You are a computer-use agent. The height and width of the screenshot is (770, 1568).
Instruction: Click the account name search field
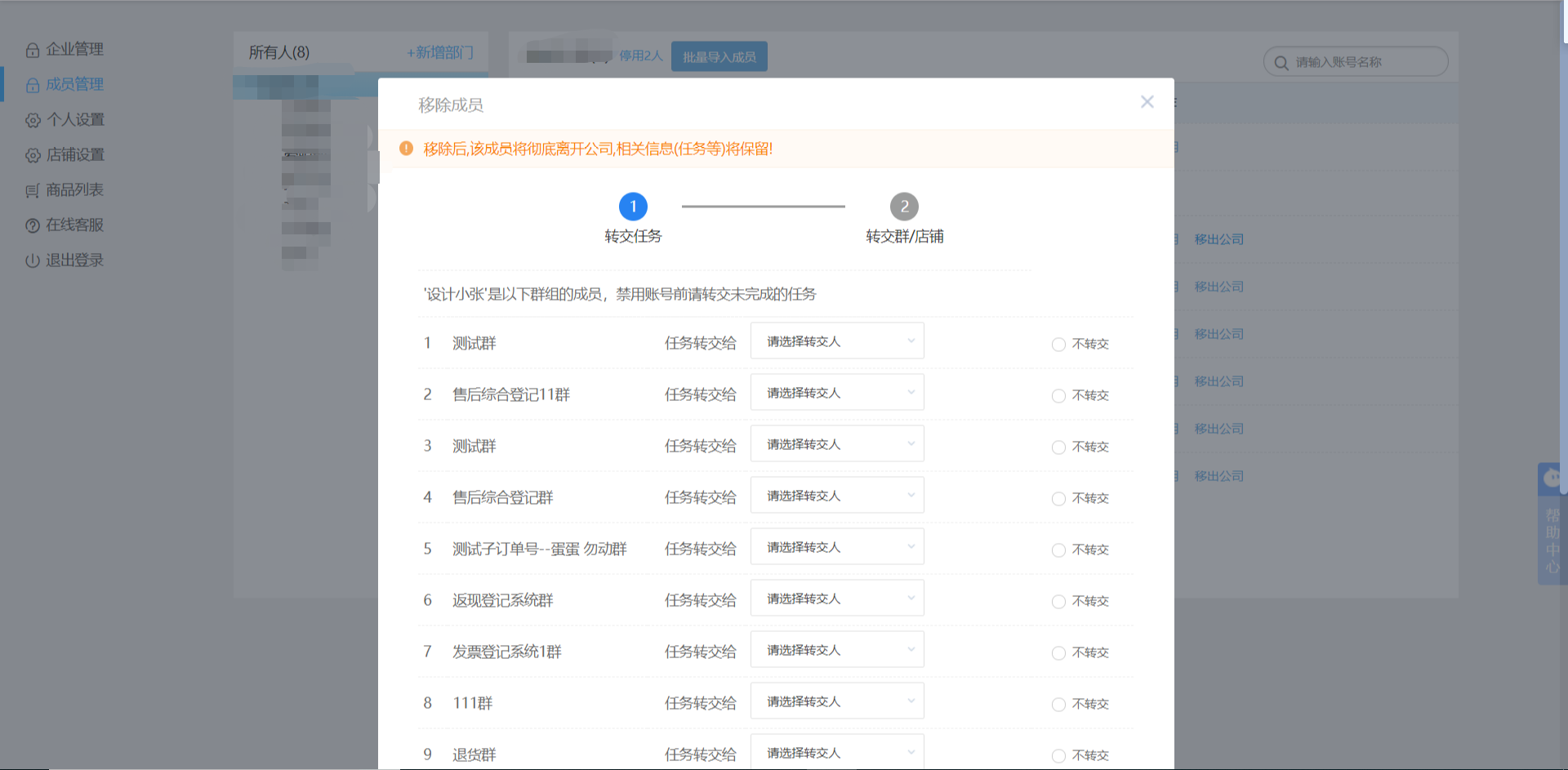pyautogui.click(x=1364, y=63)
